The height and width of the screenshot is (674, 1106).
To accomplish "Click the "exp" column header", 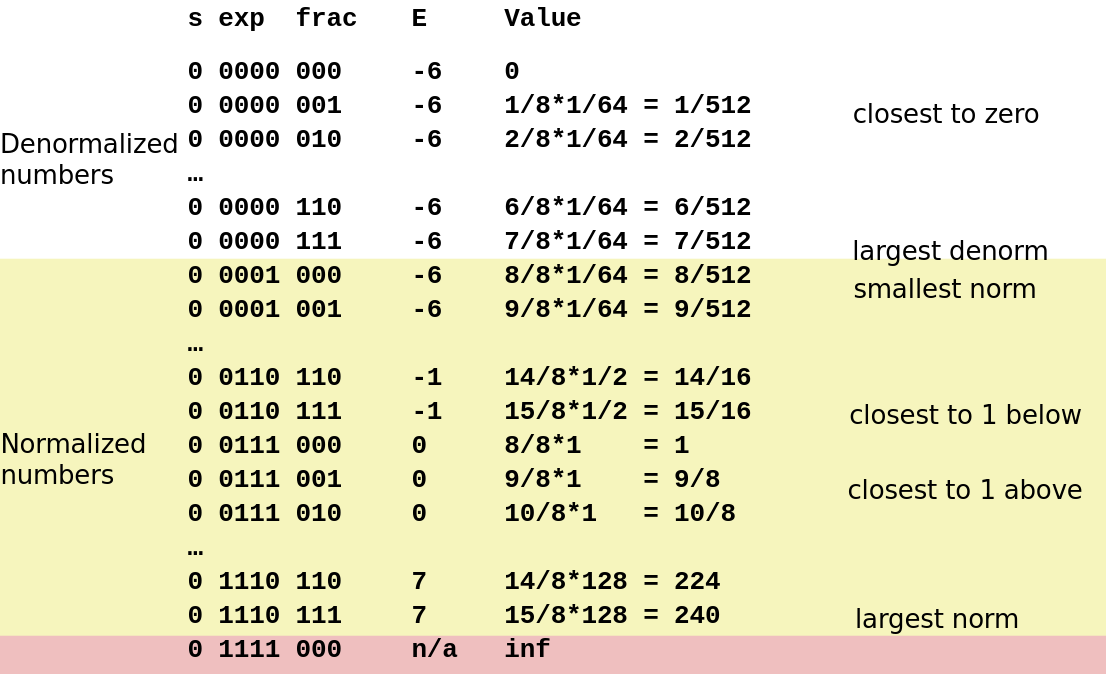I will [241, 19].
